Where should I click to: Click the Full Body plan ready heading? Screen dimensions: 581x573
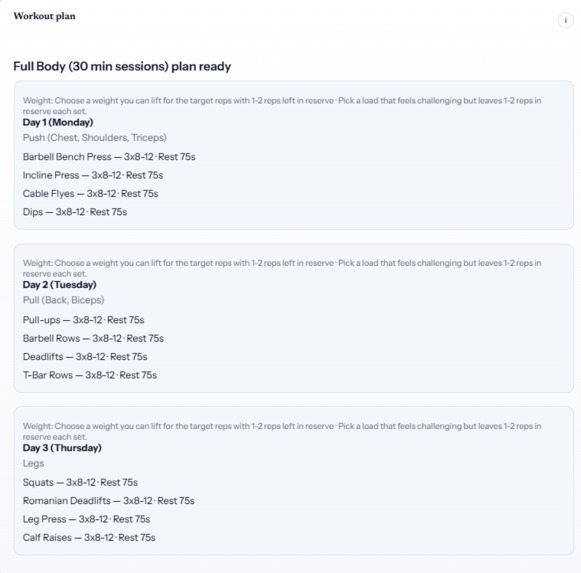coord(122,66)
